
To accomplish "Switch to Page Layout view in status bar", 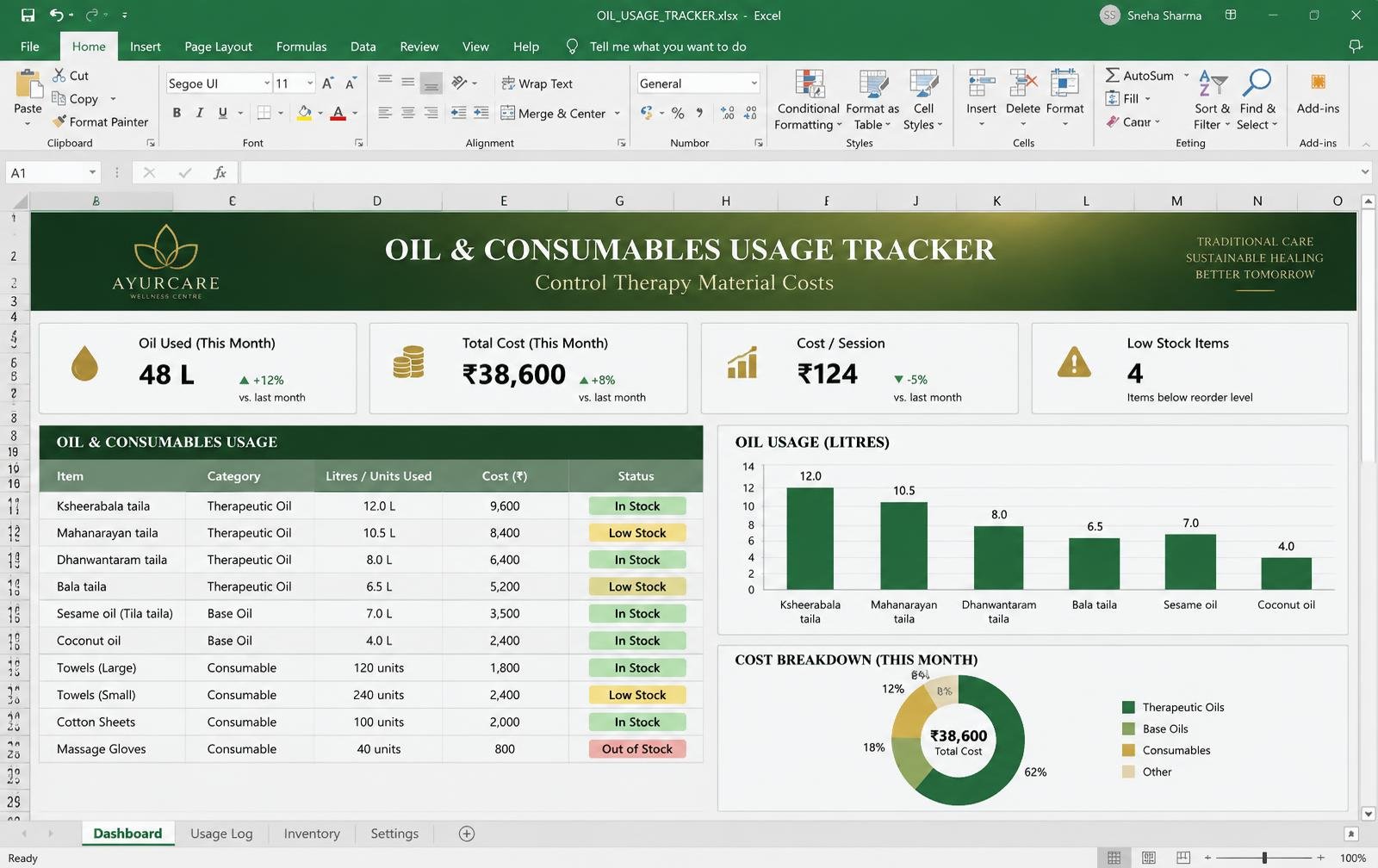I will [x=1149, y=858].
